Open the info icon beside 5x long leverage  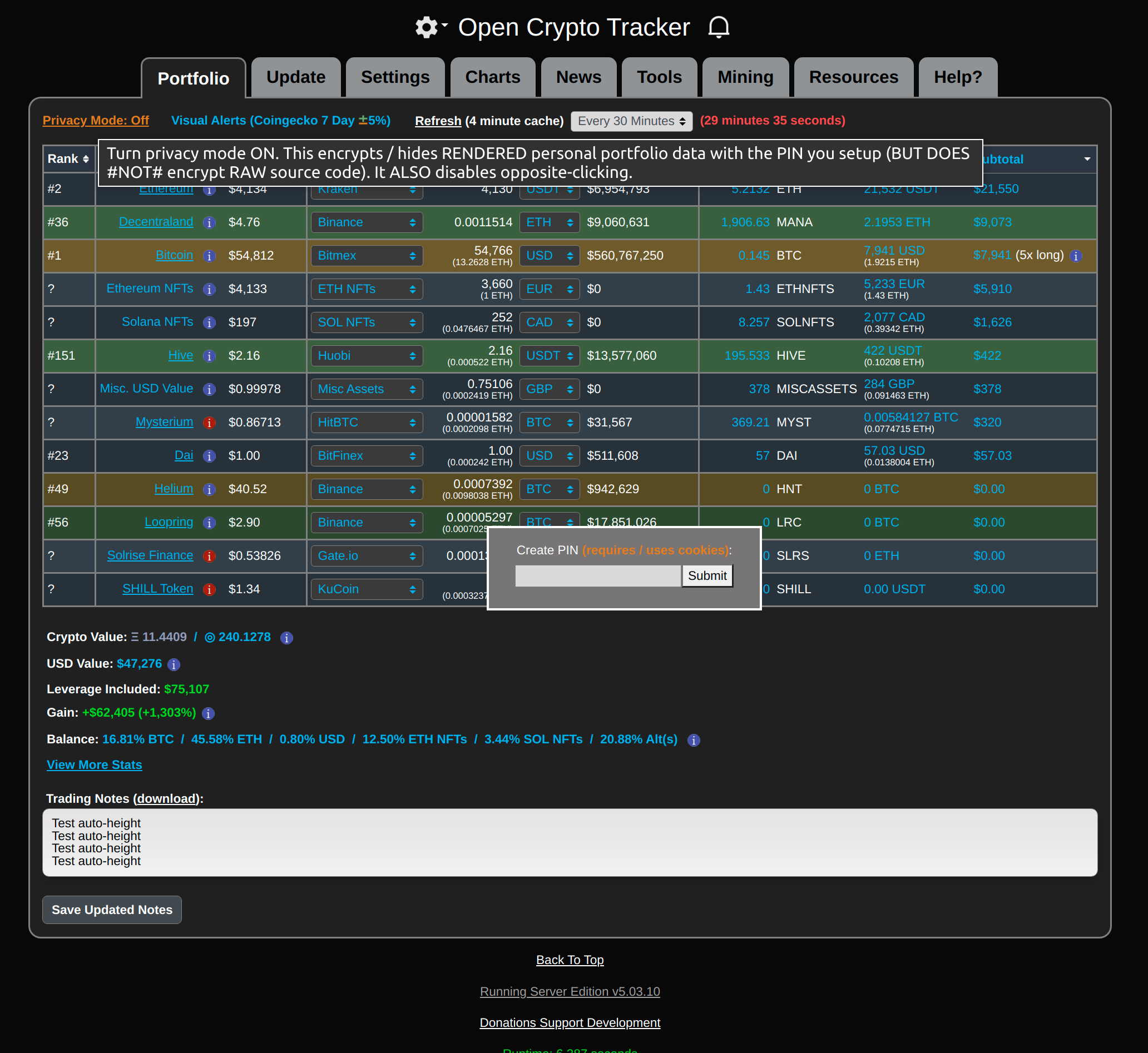point(1076,256)
